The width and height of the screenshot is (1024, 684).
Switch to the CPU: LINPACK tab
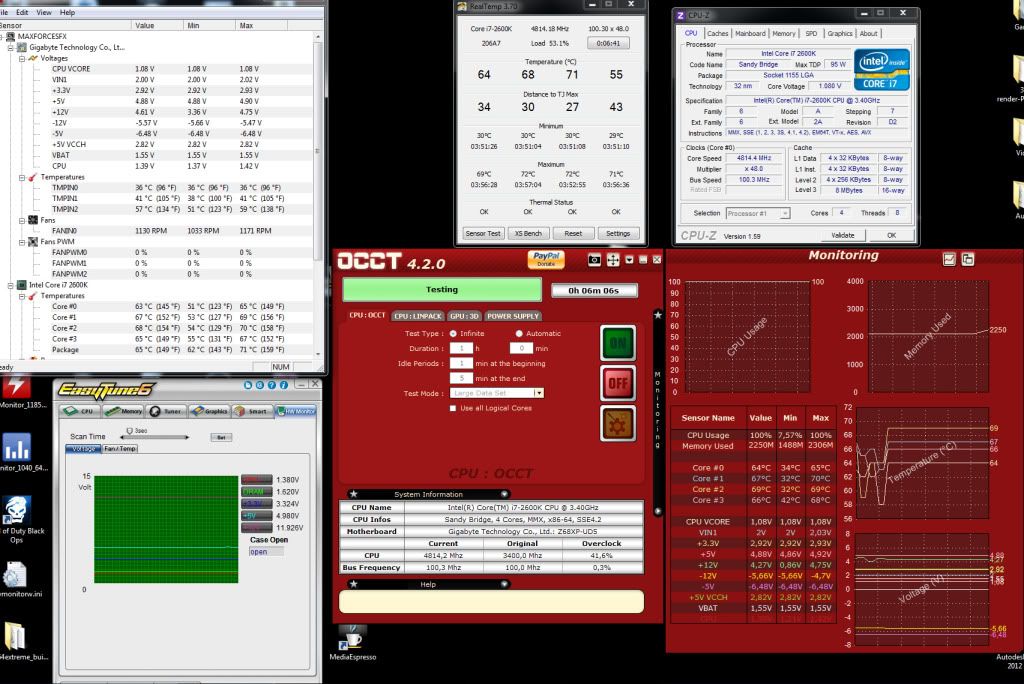click(x=418, y=316)
